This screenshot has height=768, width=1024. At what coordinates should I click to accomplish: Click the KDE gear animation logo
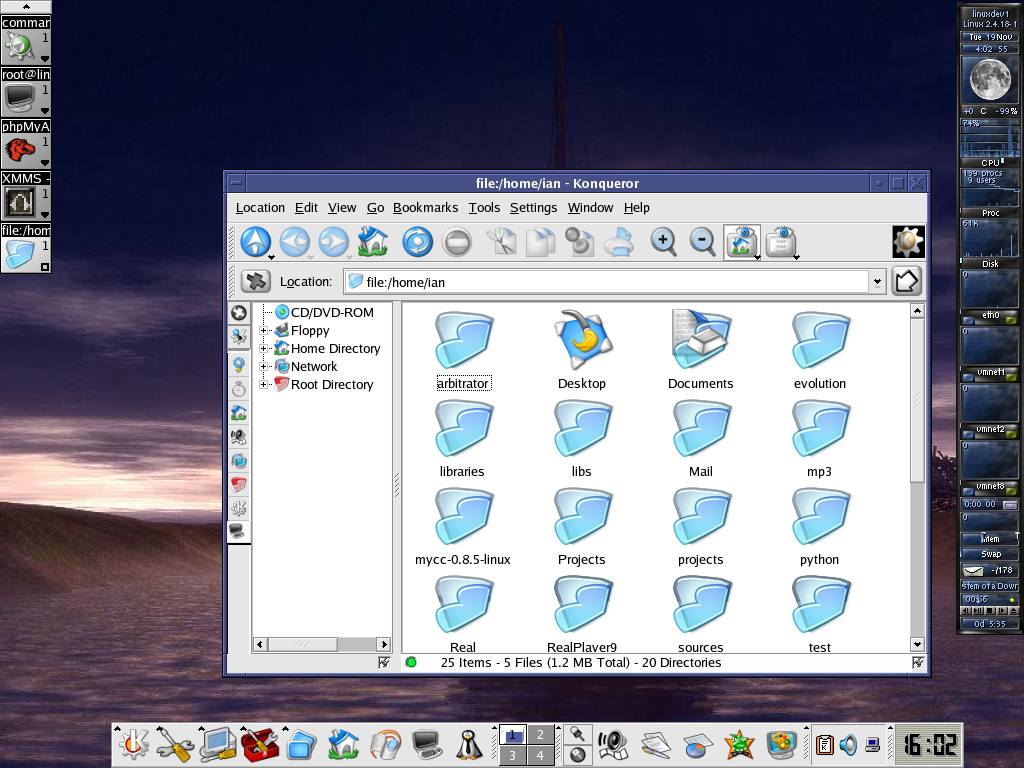(908, 242)
